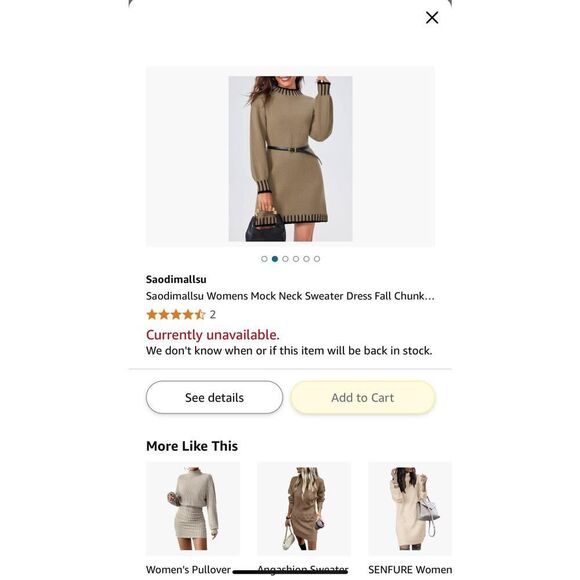
Task: Select the fifth image carousel dot
Action: pyautogui.click(x=306, y=259)
